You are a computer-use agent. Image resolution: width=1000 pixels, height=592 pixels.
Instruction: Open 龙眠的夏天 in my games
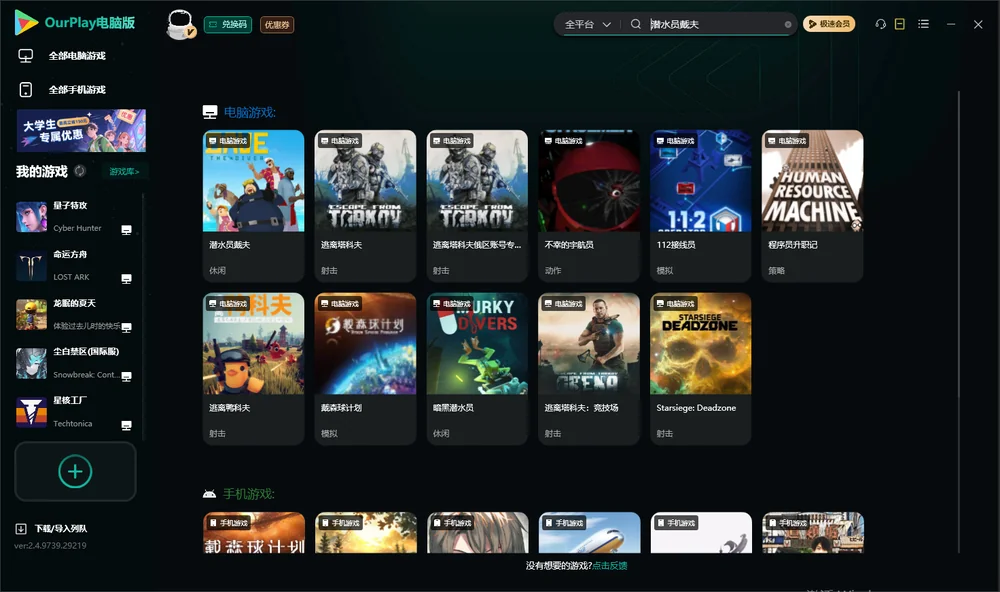(x=75, y=314)
